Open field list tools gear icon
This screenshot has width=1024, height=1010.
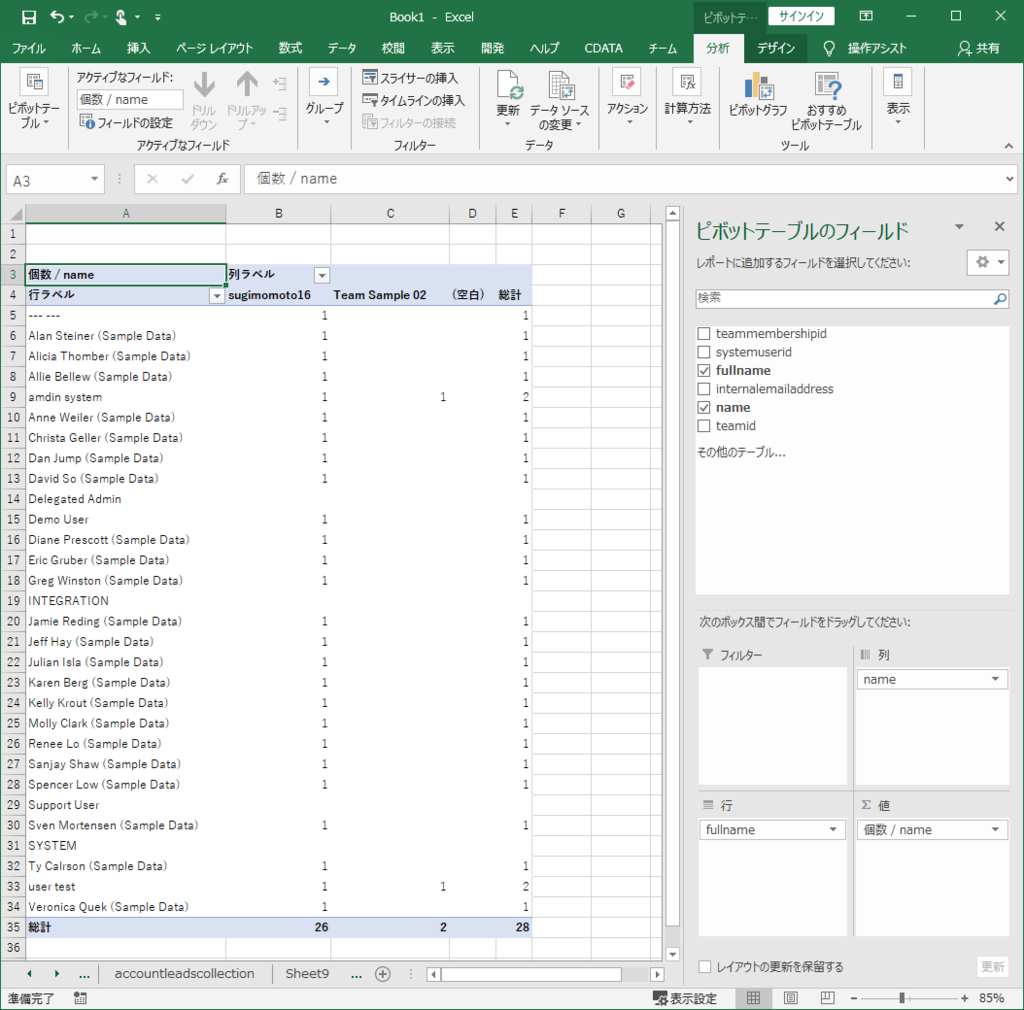point(988,262)
